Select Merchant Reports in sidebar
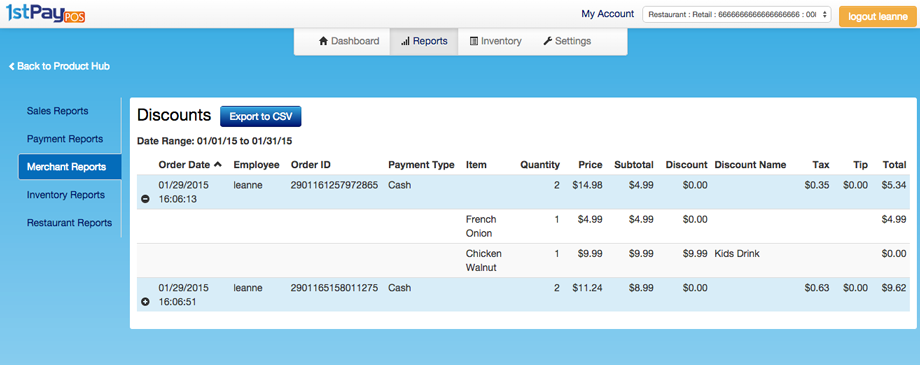Viewport: 920px width, 365px height. (70, 167)
